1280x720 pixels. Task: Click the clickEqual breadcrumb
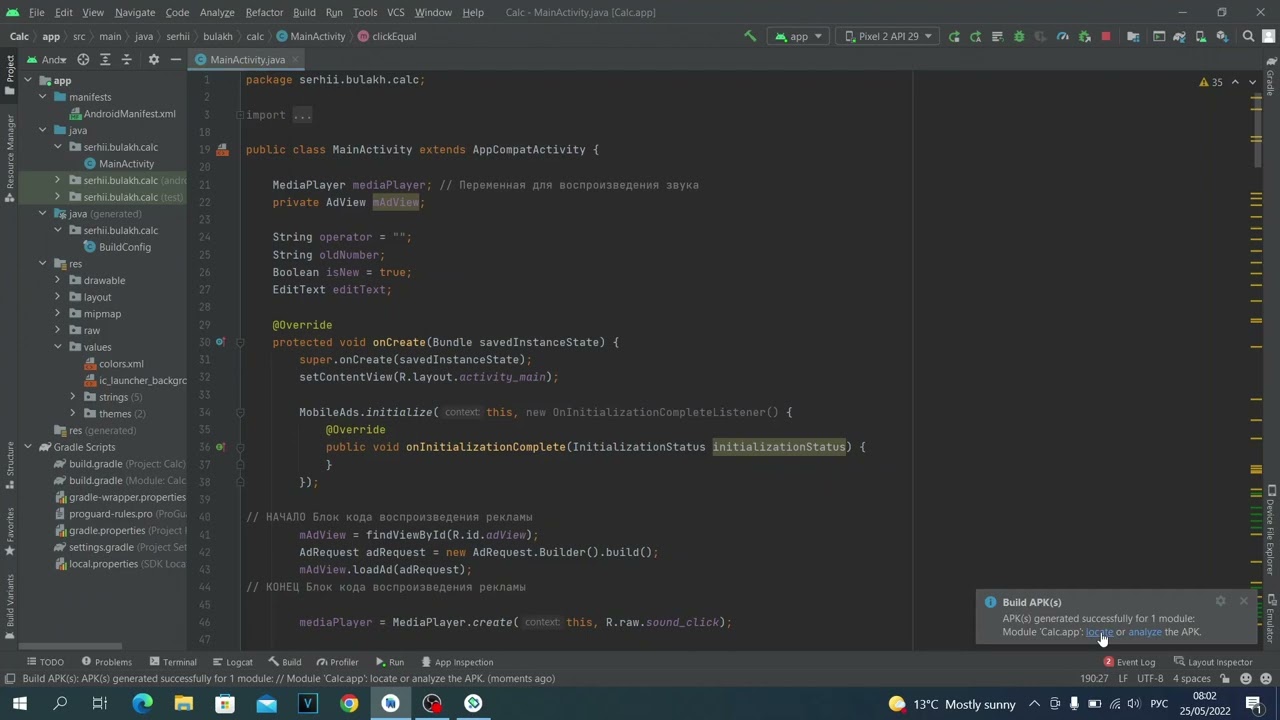(387, 36)
